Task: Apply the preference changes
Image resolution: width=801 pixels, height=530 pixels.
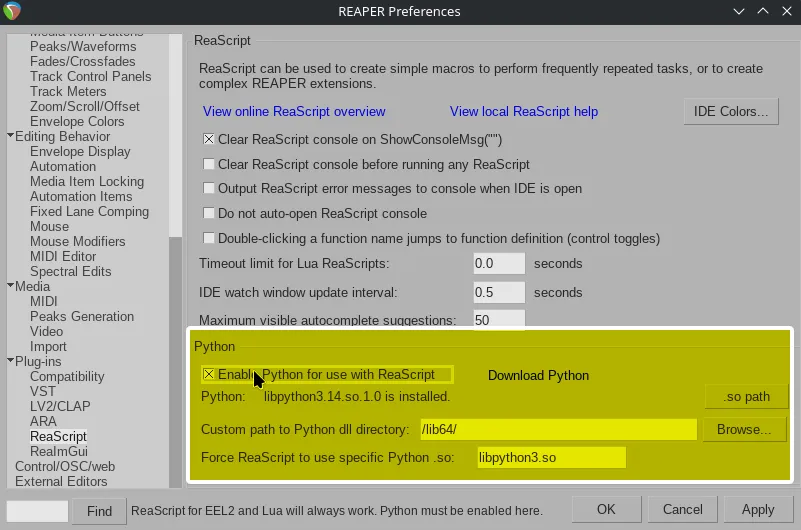Action: tap(758, 510)
